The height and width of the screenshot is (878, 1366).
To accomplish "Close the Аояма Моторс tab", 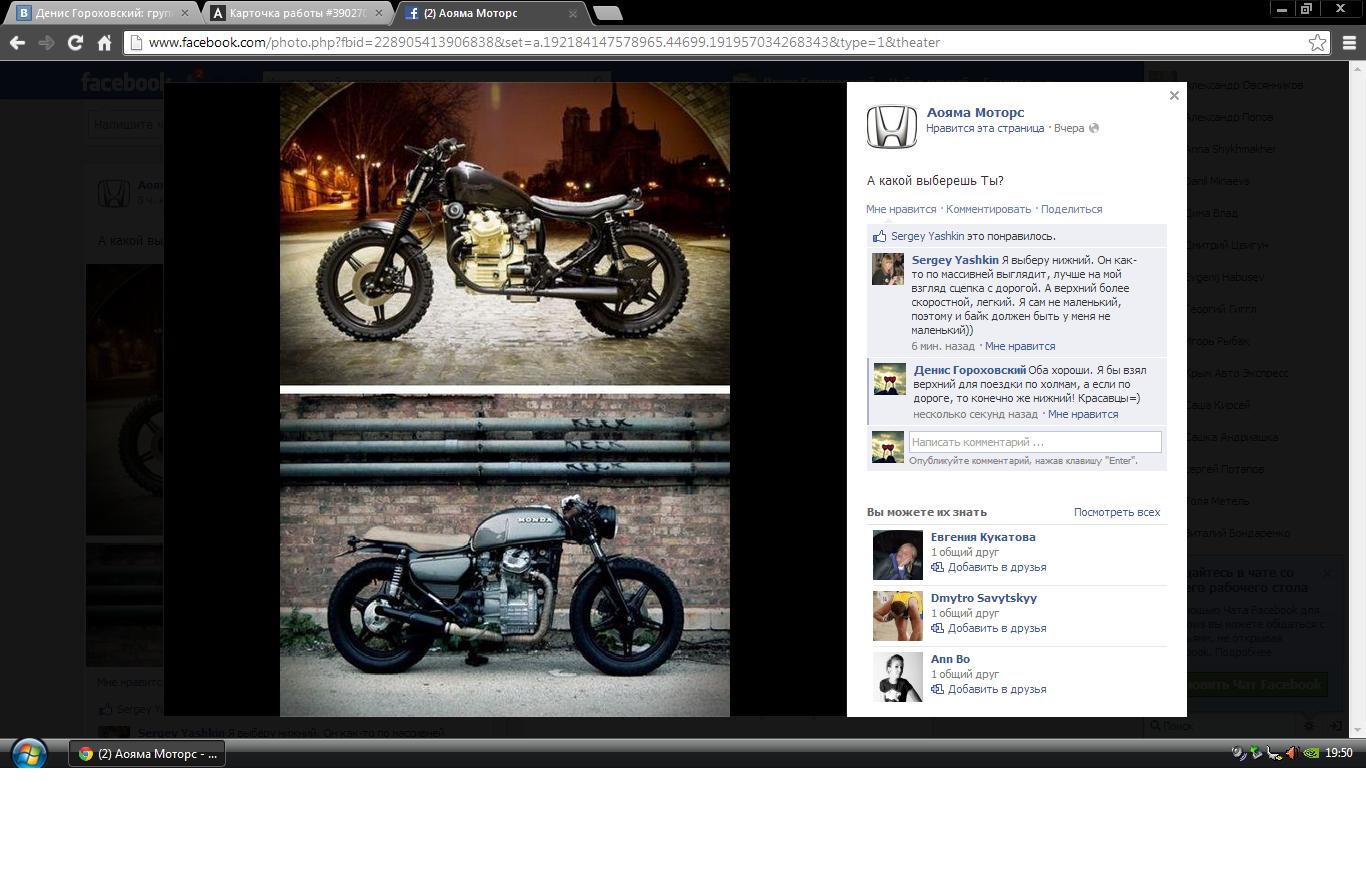I will tap(573, 13).
